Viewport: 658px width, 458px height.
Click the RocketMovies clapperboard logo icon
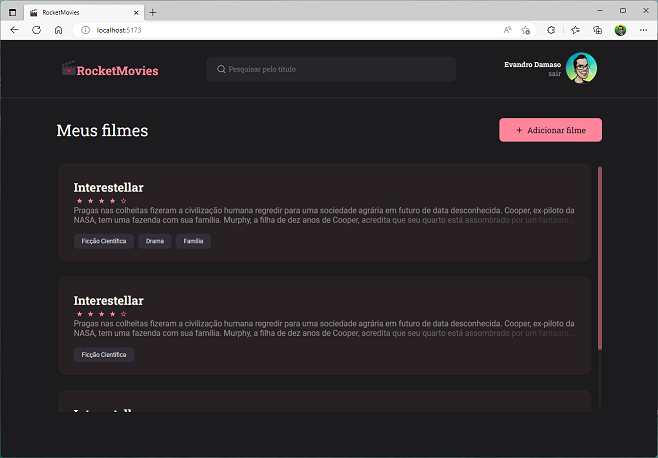[x=68, y=68]
